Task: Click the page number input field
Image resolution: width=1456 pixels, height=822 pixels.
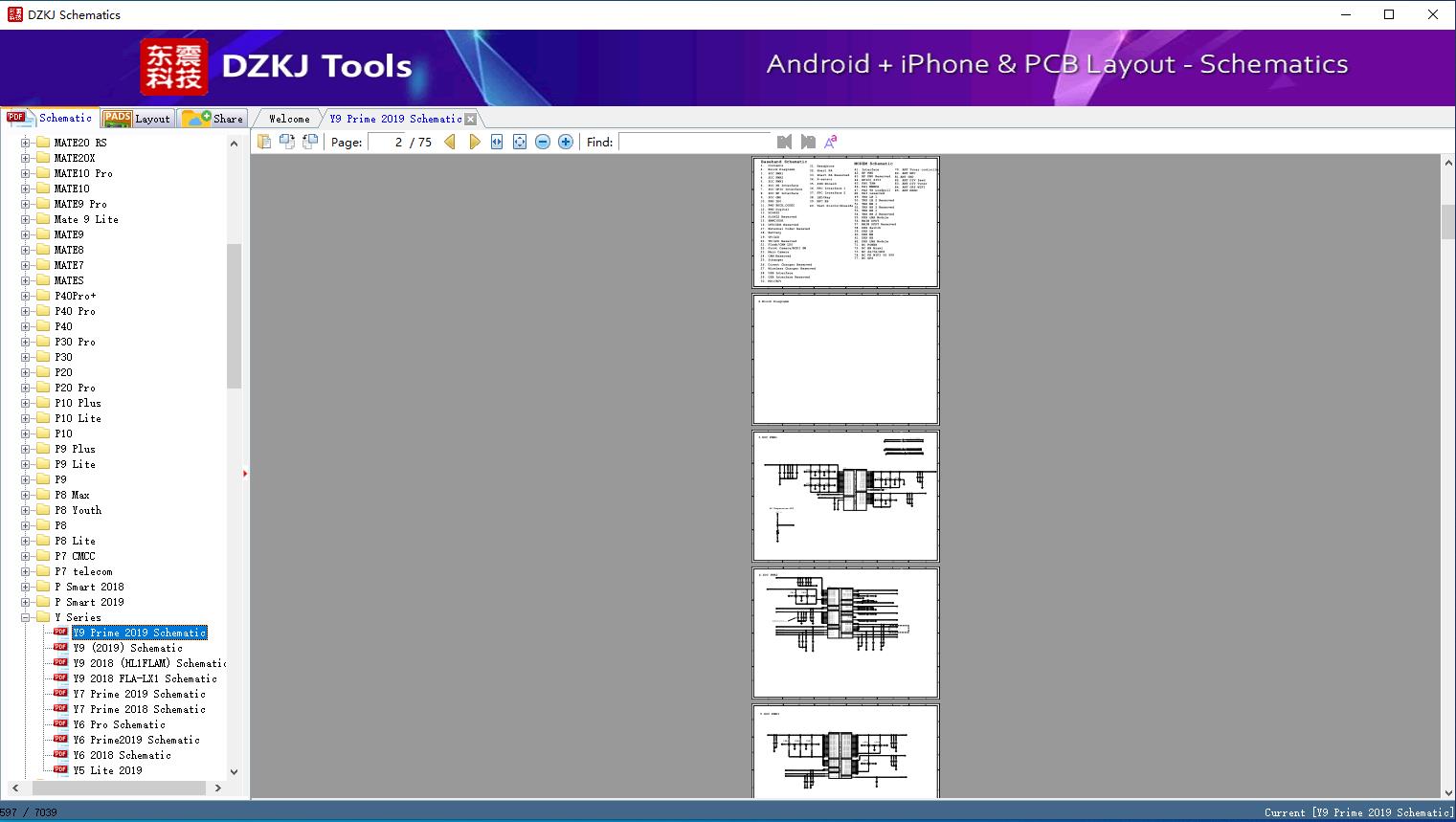Action: pos(387,142)
